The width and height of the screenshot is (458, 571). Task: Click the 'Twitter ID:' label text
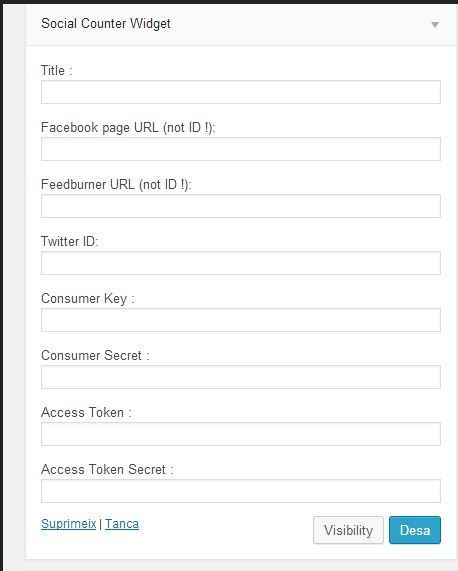pos(70,241)
